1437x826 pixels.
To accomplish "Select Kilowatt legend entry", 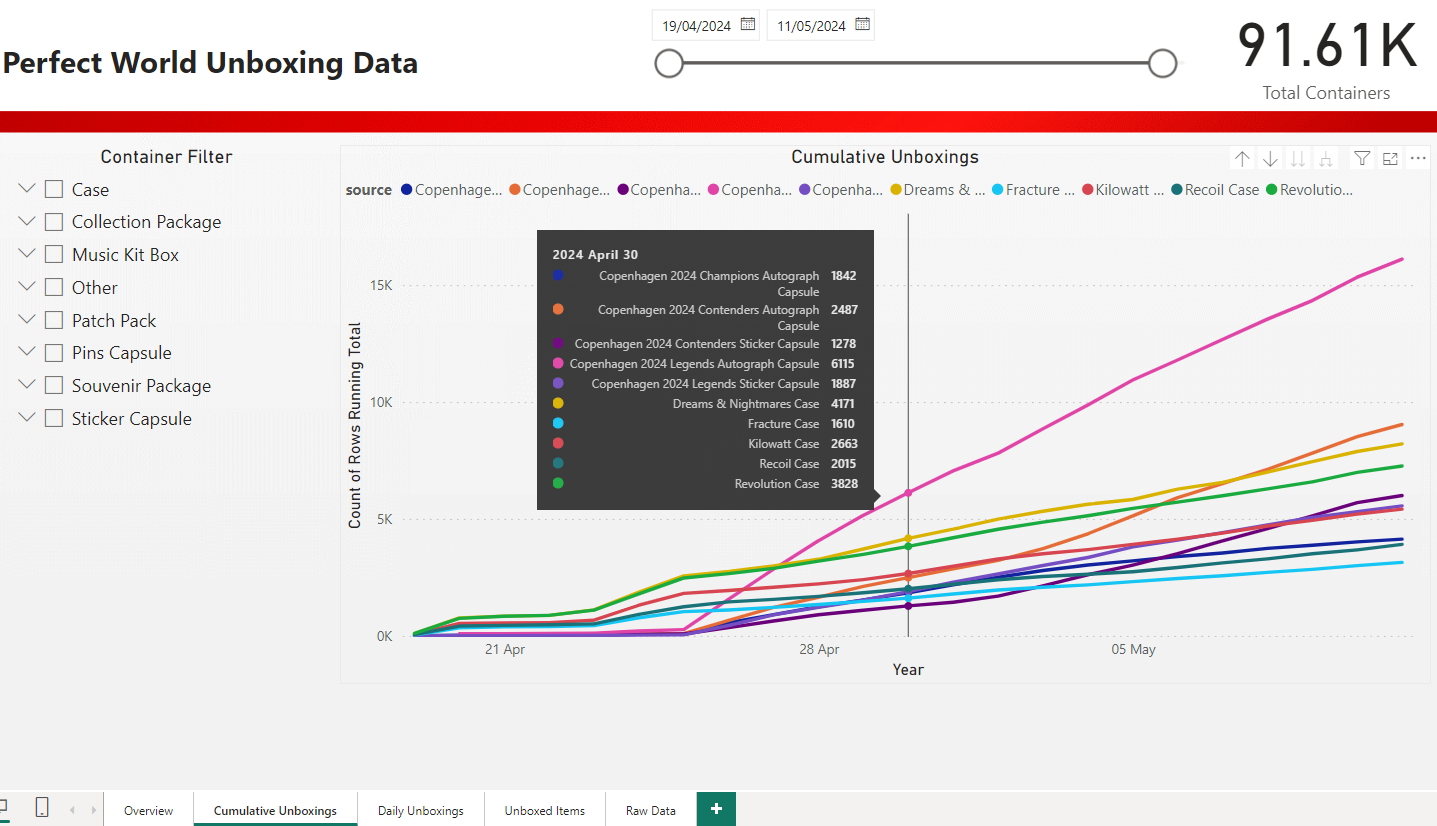I will [x=1122, y=190].
